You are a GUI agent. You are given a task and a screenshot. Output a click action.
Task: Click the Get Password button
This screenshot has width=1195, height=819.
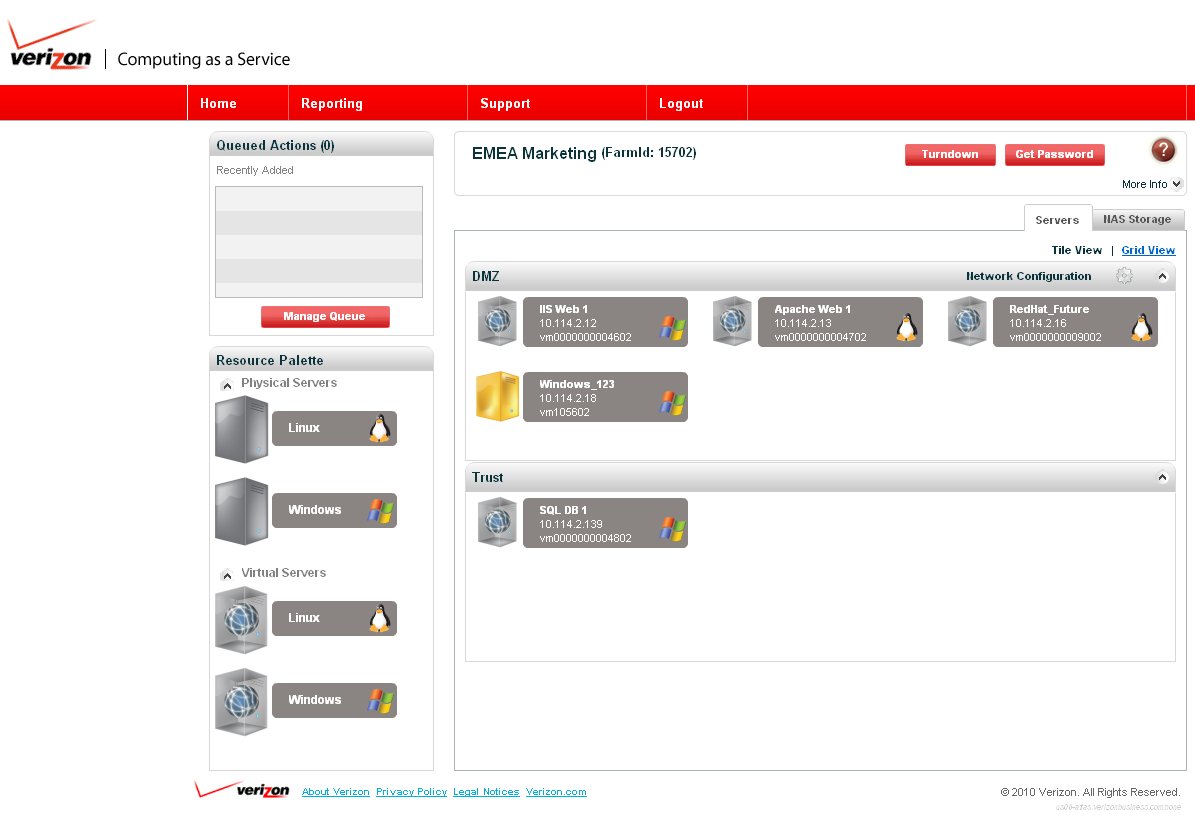point(1054,154)
